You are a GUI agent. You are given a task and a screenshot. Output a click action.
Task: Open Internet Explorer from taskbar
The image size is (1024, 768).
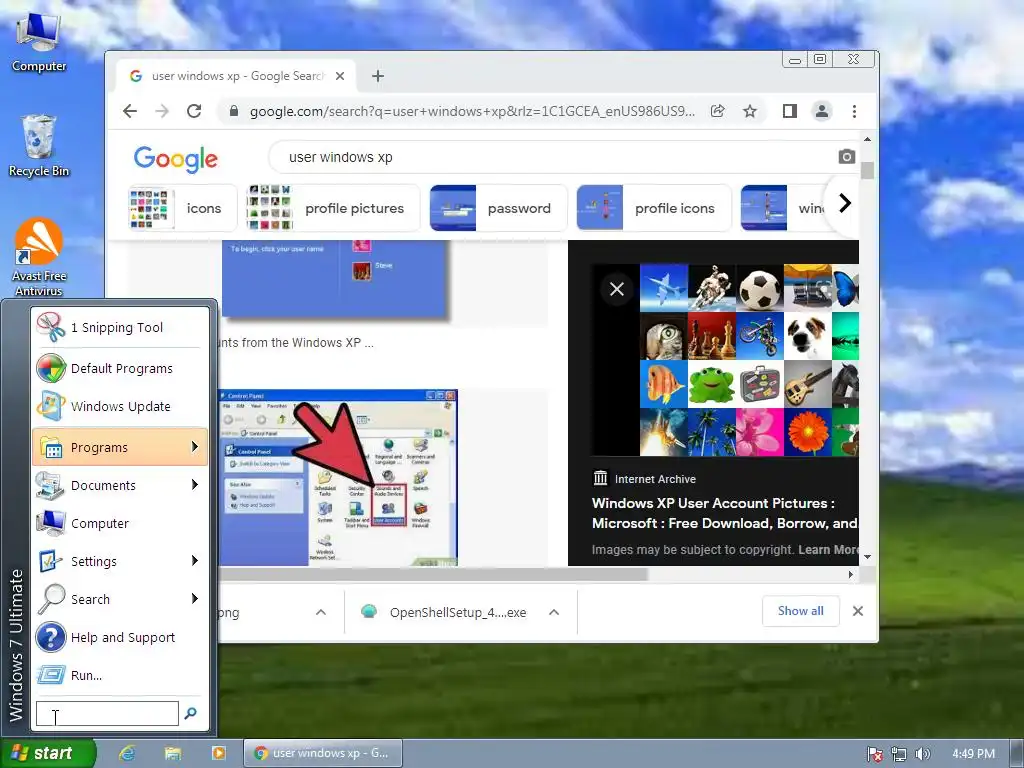(x=127, y=753)
